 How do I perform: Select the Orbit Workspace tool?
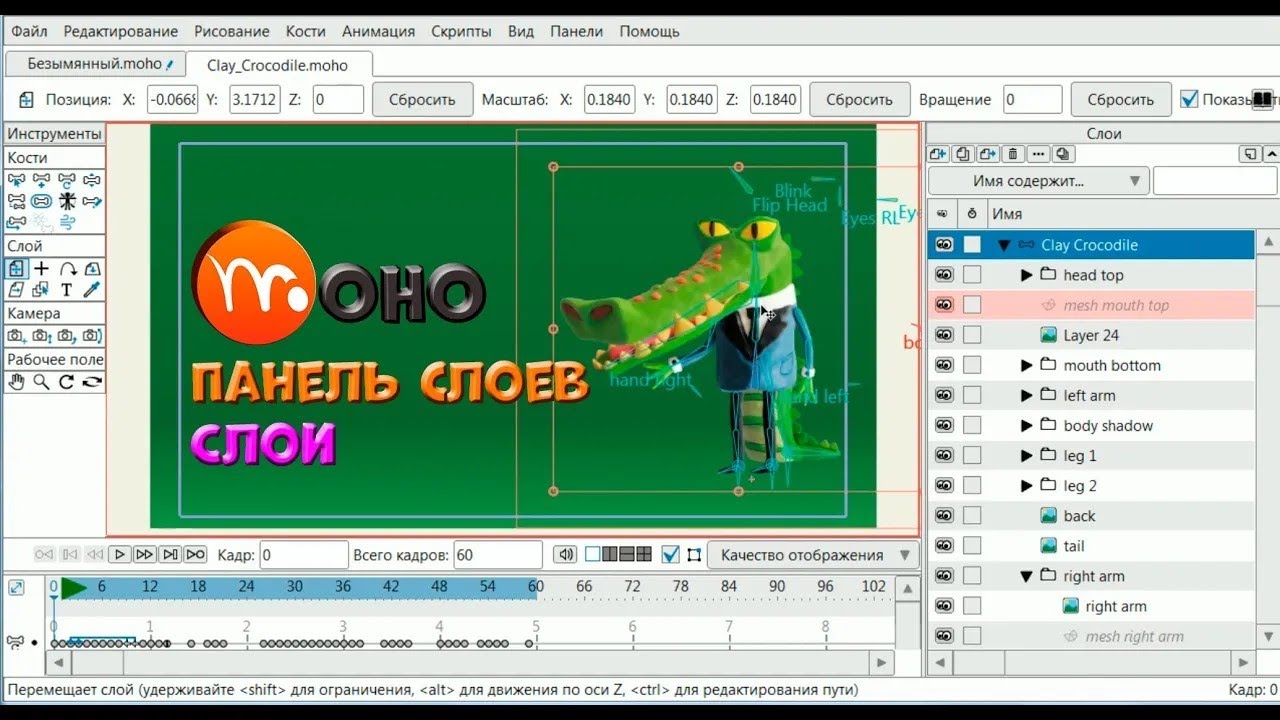tap(92, 381)
